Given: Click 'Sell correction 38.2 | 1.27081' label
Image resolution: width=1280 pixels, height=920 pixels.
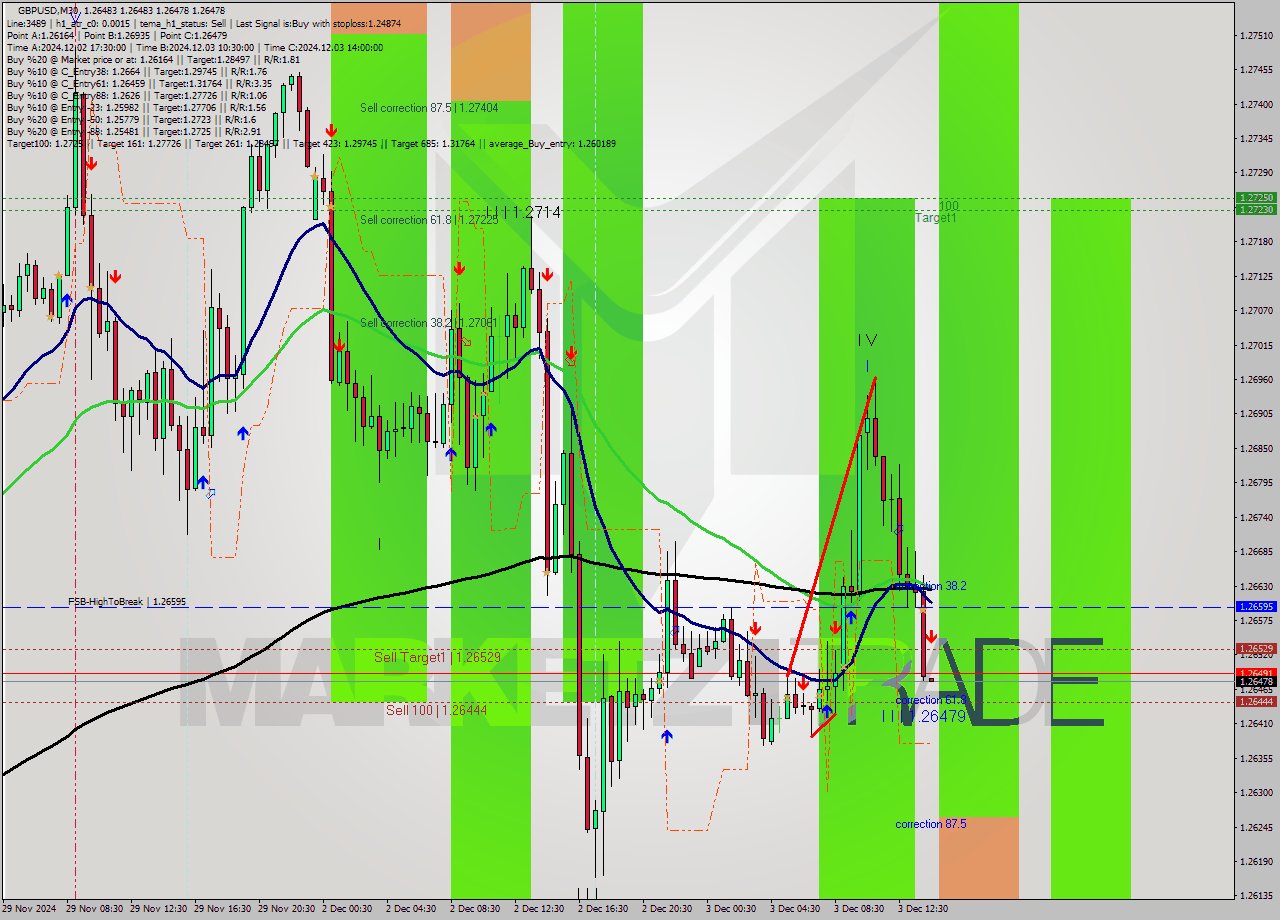Looking at the screenshot, I should (x=429, y=323).
